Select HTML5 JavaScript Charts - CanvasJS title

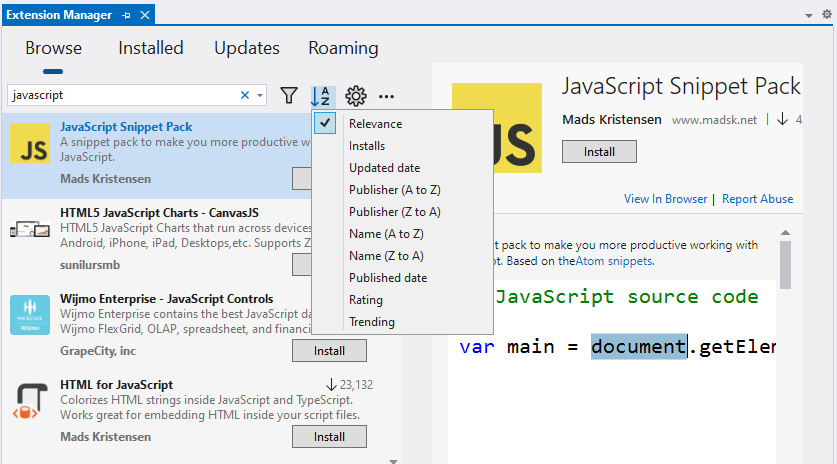pos(159,213)
